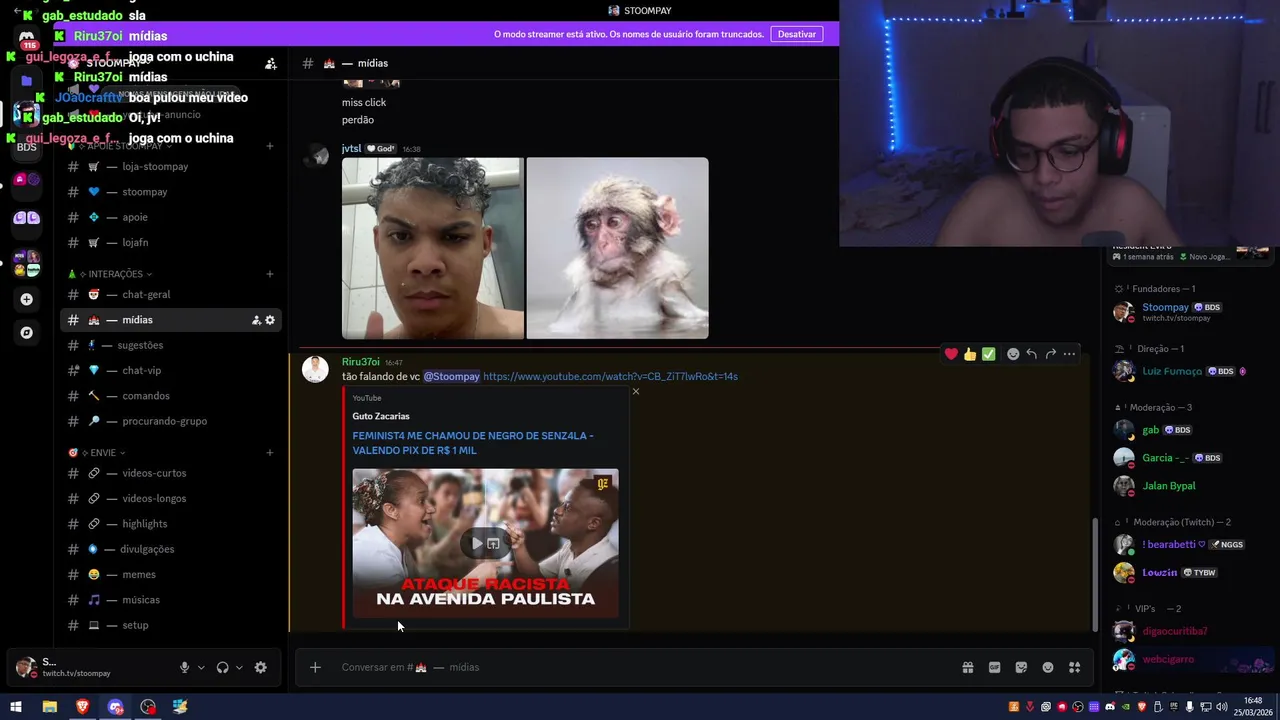
Task: Open the video title link FEMINIST4 ME CHAMOU
Action: click(473, 443)
